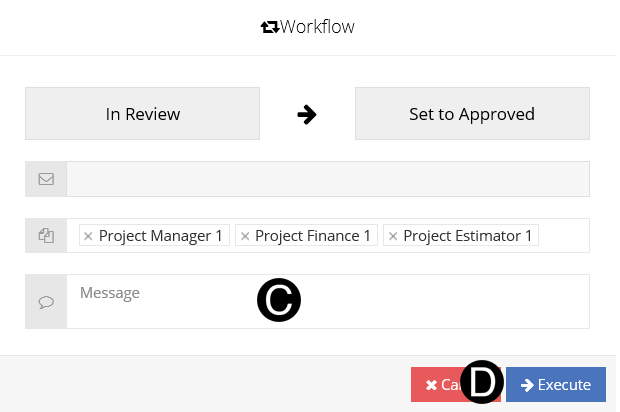The width and height of the screenshot is (620, 412).
Task: Focus the empty email input field
Action: [x=328, y=179]
